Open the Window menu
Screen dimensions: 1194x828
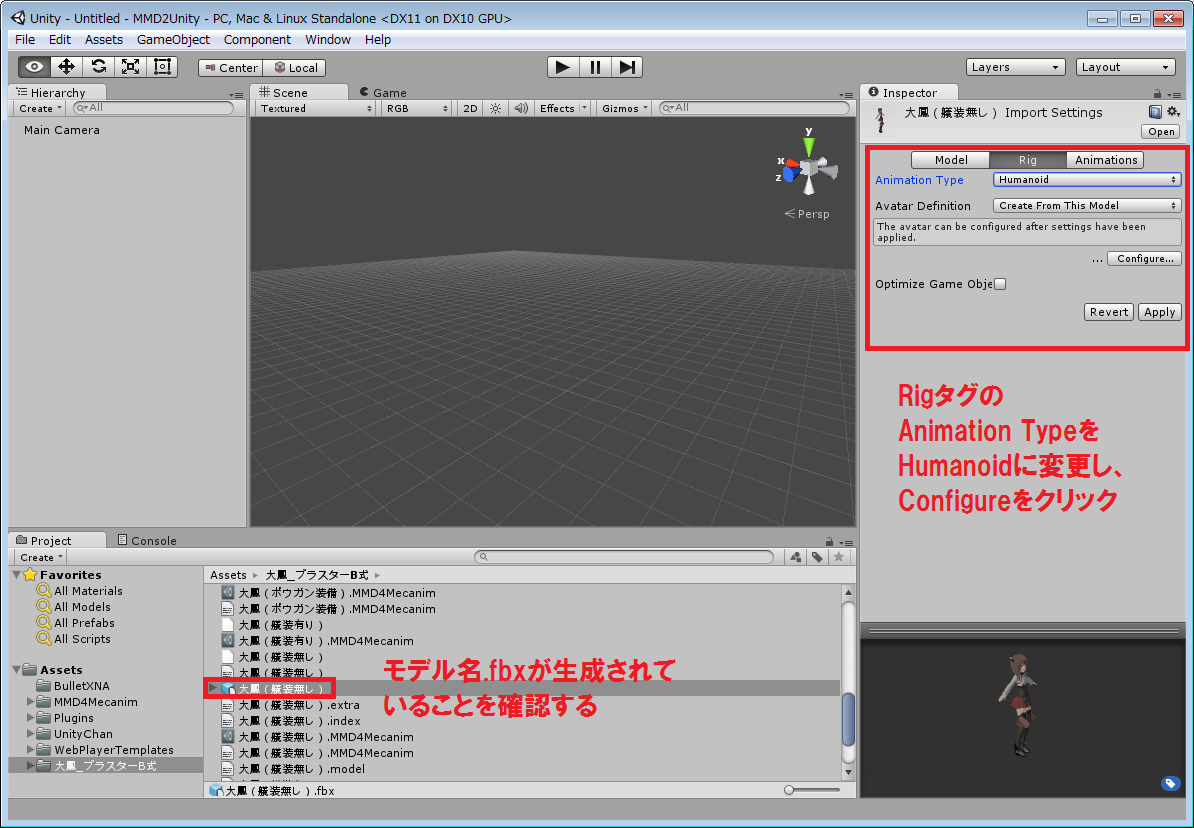[x=327, y=40]
